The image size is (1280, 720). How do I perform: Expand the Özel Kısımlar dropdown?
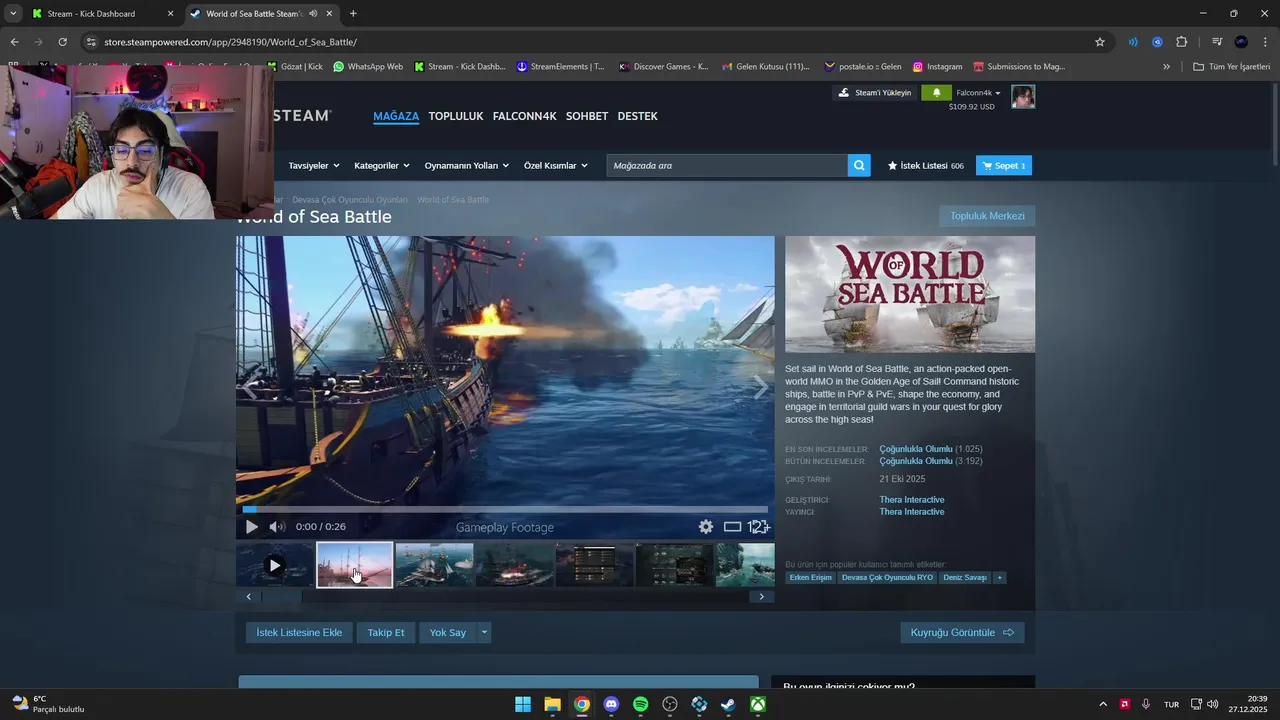[x=556, y=166]
